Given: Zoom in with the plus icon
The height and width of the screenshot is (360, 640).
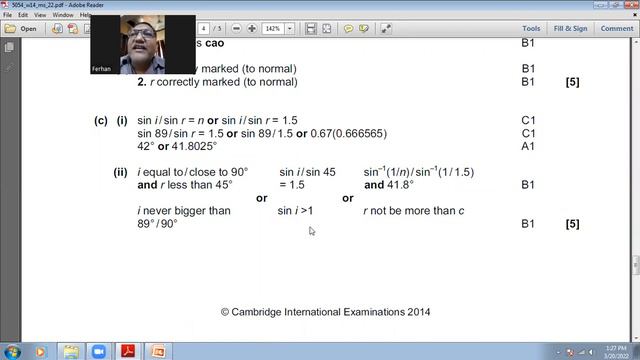Looking at the screenshot, I should (x=252, y=29).
